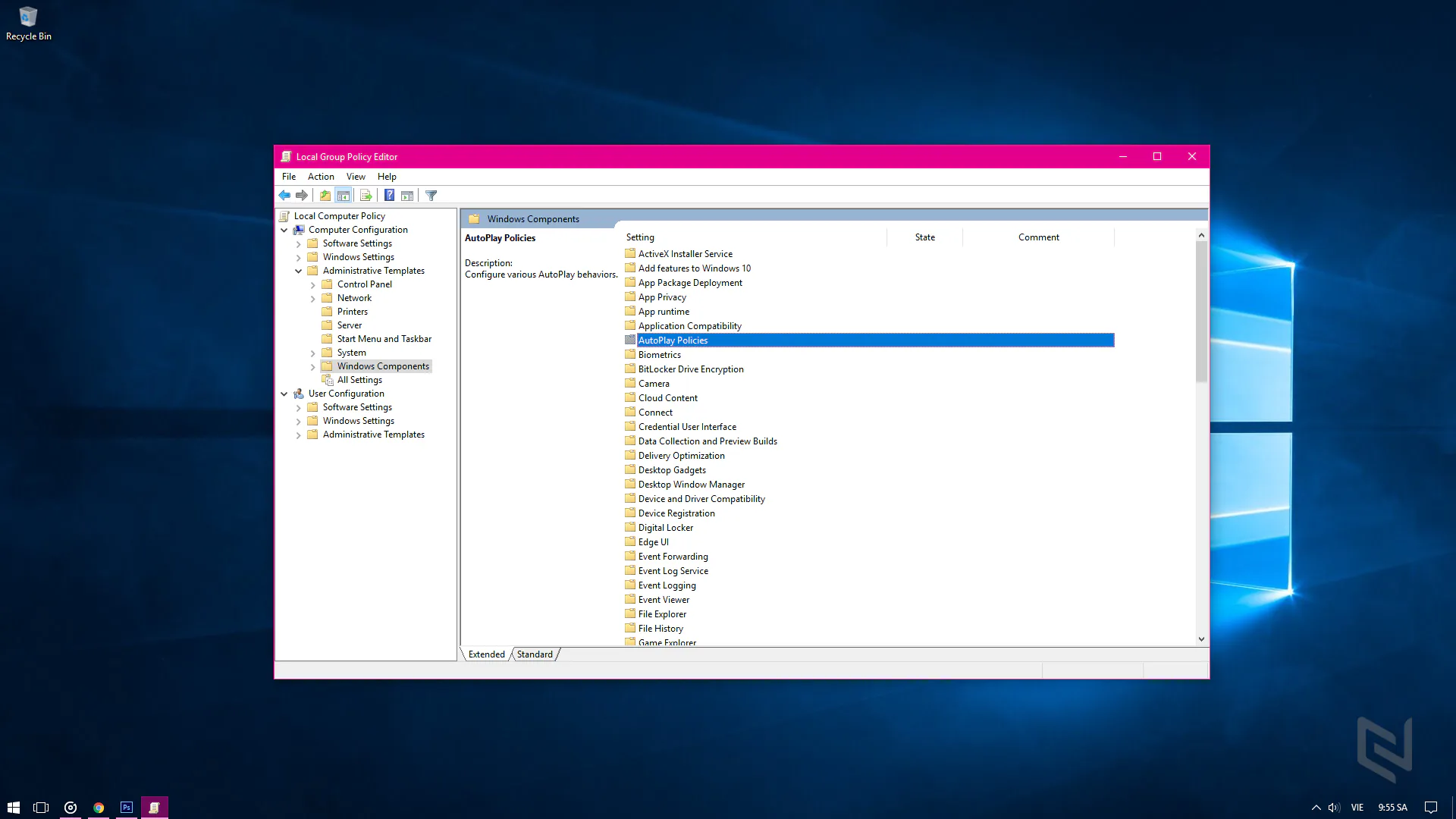The width and height of the screenshot is (1456, 819).
Task: Click the grey Forward arrow in toolbar
Action: (302, 196)
